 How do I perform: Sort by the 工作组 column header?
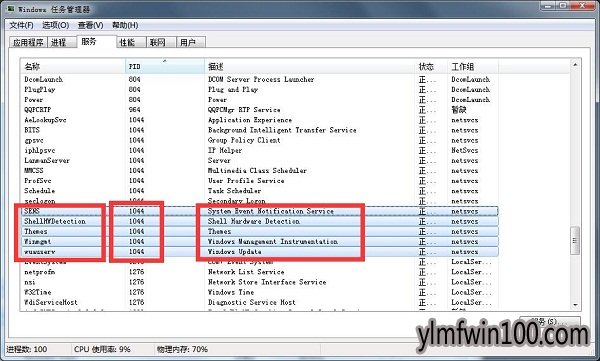[x=473, y=67]
